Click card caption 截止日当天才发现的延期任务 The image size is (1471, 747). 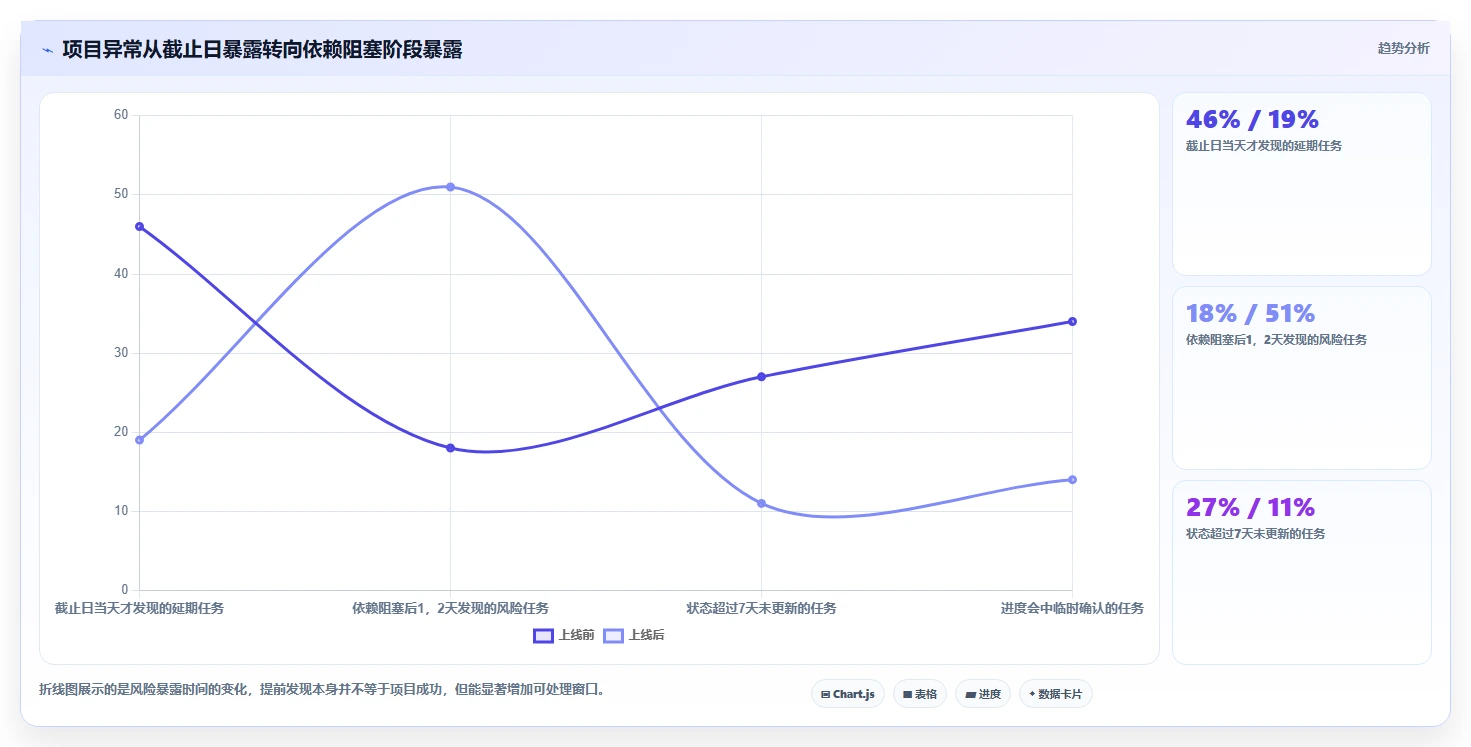click(x=1263, y=146)
